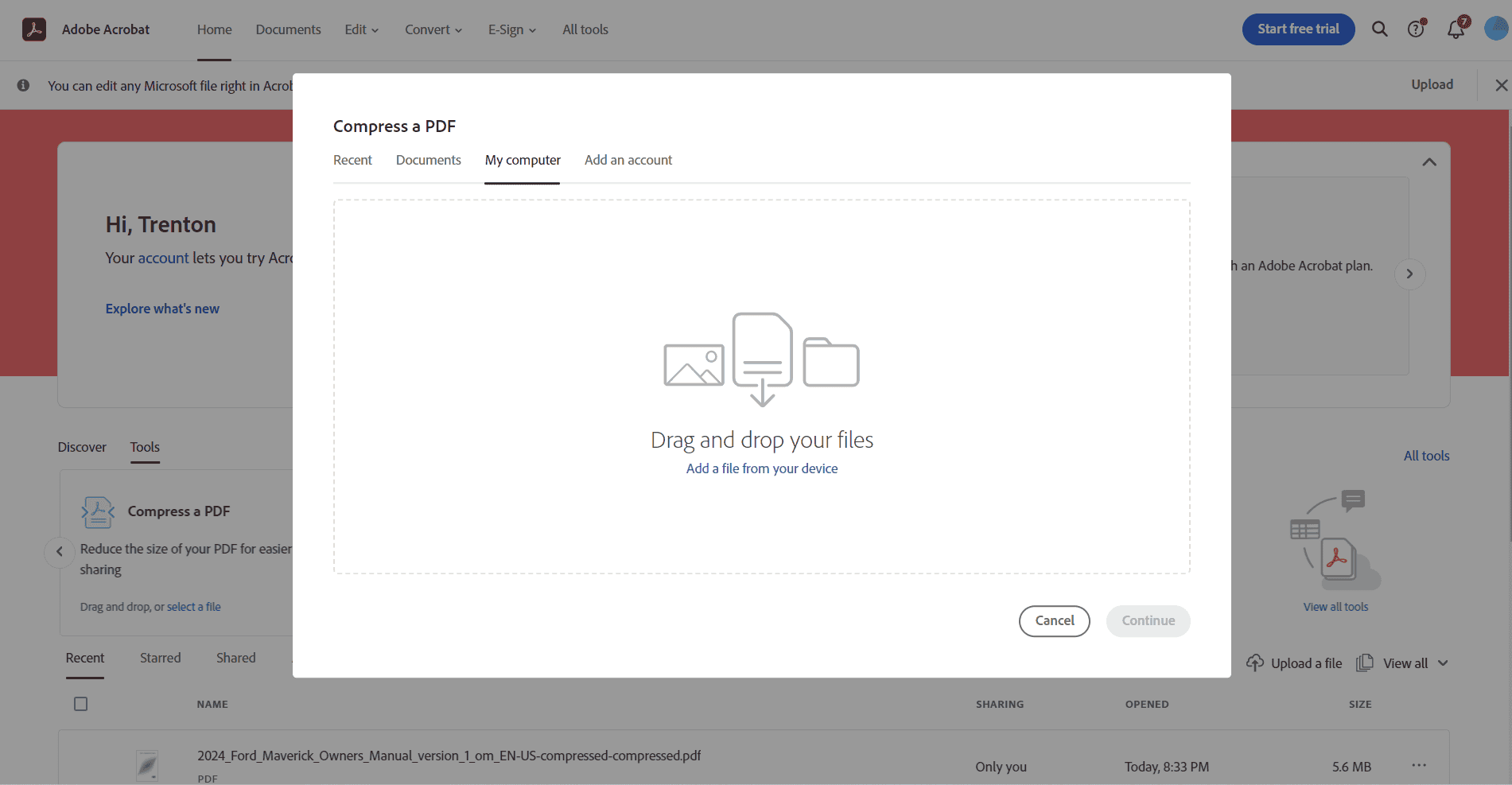Switch to the Documents tab in dialog
Screen dimensions: 1512x785
429,161
